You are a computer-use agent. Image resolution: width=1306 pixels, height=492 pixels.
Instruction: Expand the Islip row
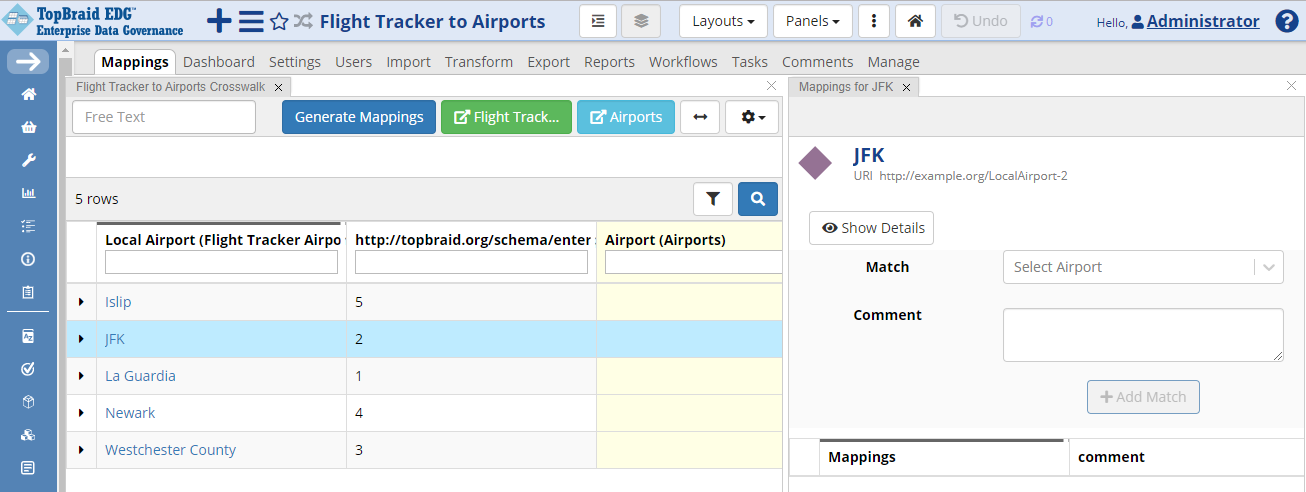[x=81, y=302]
